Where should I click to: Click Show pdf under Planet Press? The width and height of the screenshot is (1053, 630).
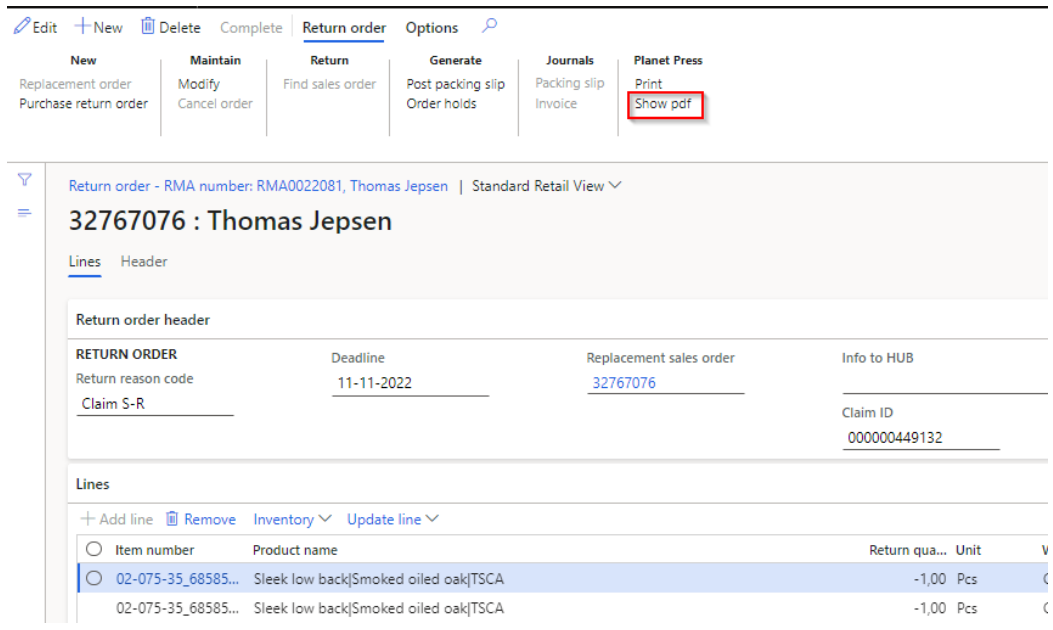[662, 103]
